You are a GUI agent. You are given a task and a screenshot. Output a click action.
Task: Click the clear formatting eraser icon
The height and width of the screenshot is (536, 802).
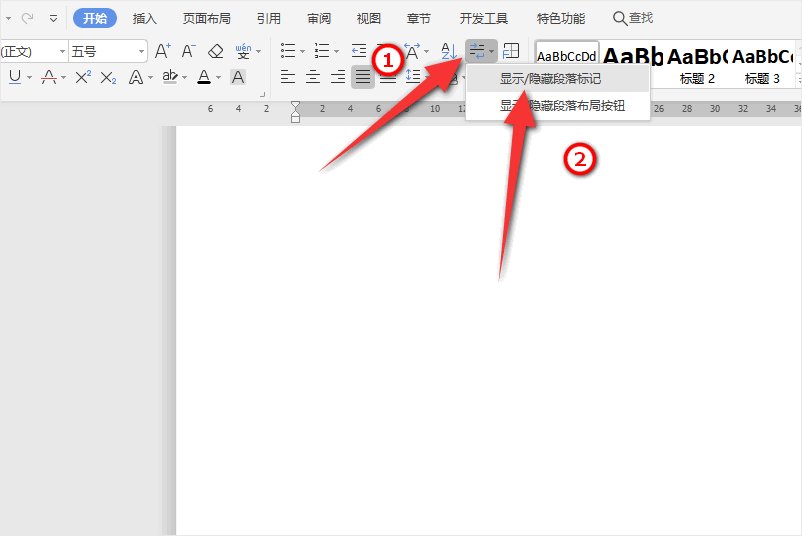216,51
